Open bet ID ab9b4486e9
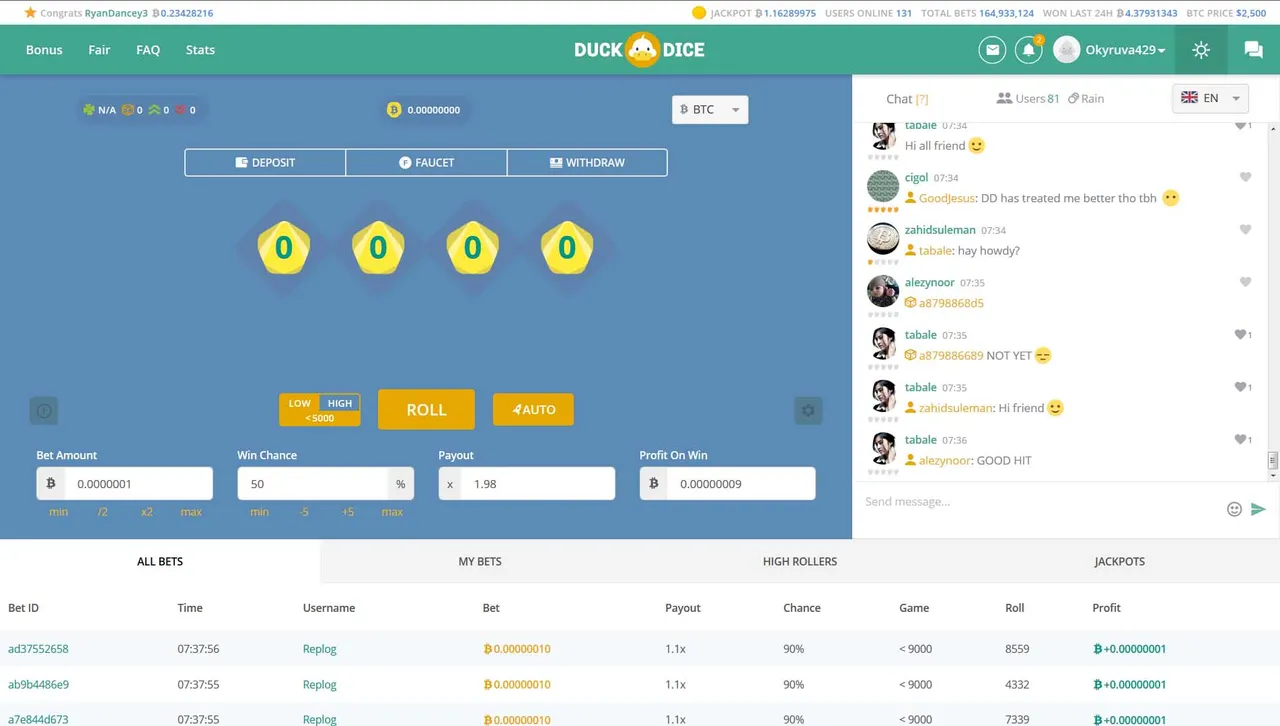The image size is (1280, 726). tap(38, 684)
